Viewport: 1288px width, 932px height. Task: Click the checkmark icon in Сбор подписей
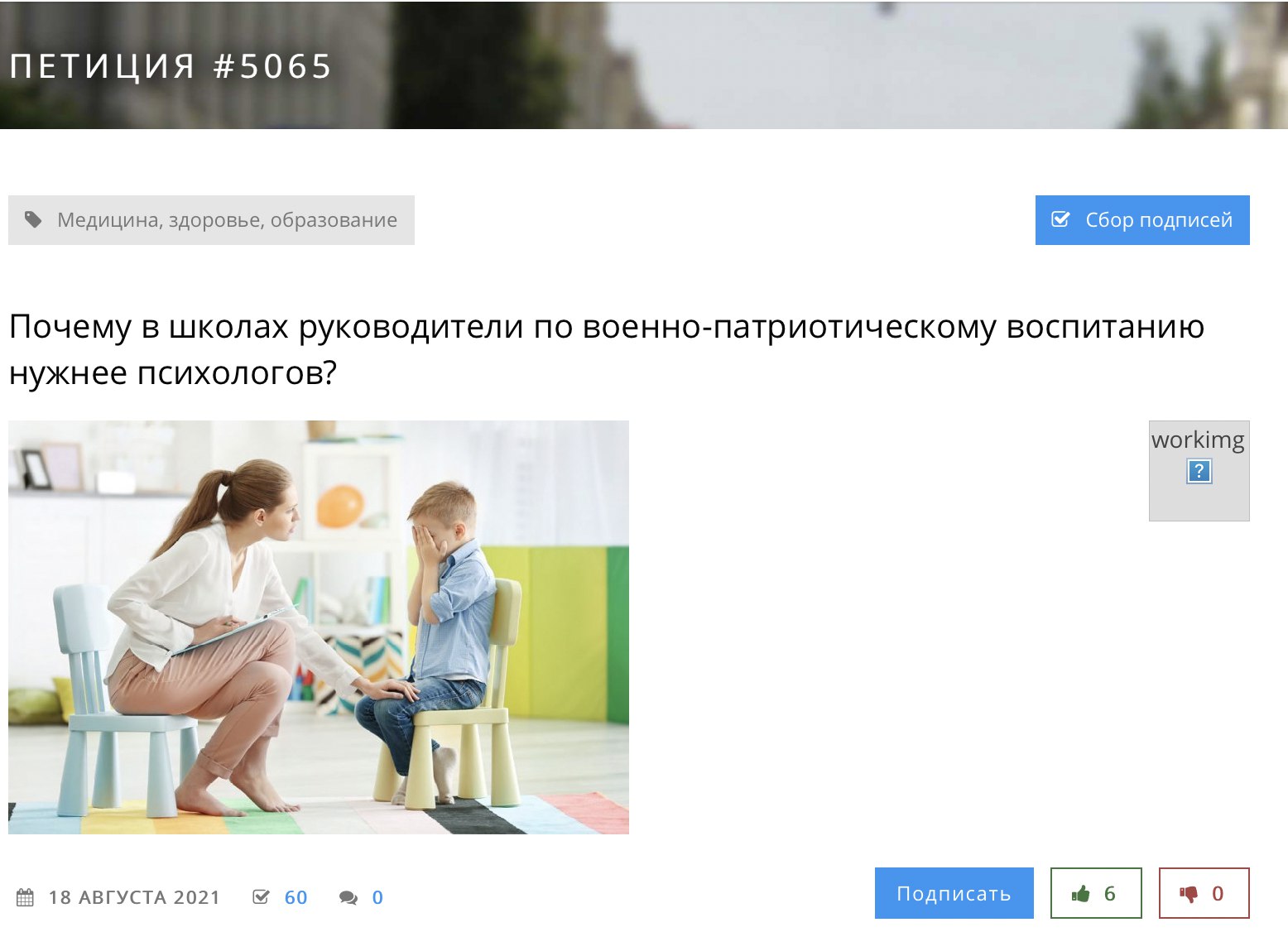click(1060, 219)
